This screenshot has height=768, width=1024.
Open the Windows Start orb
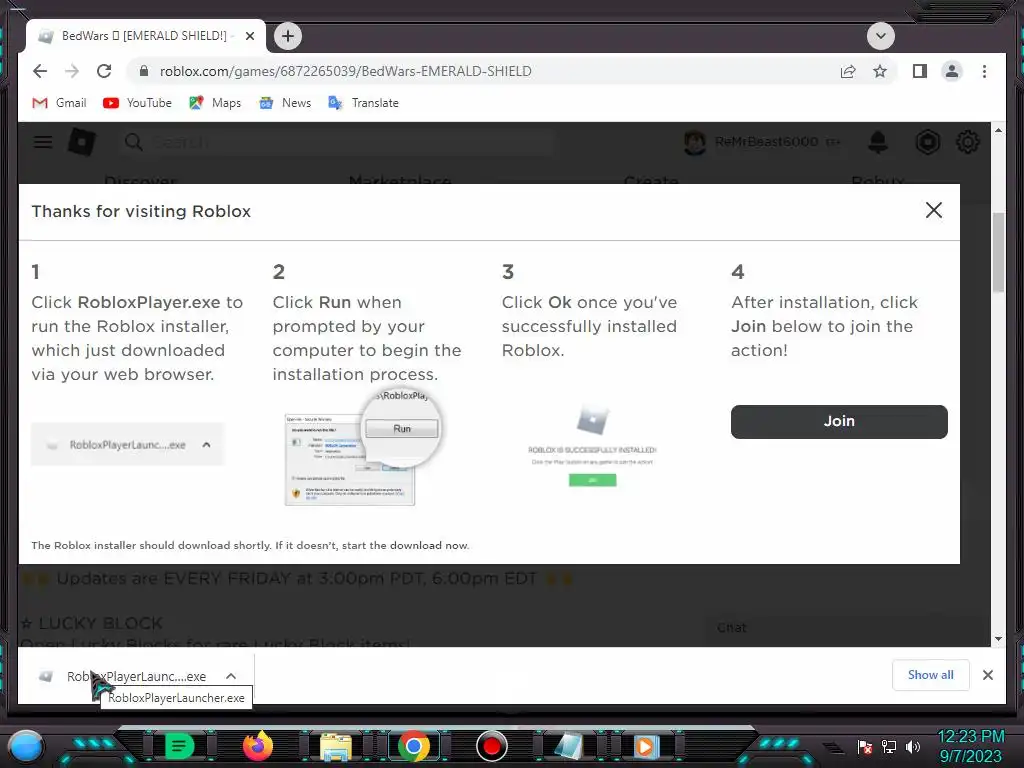click(x=26, y=746)
